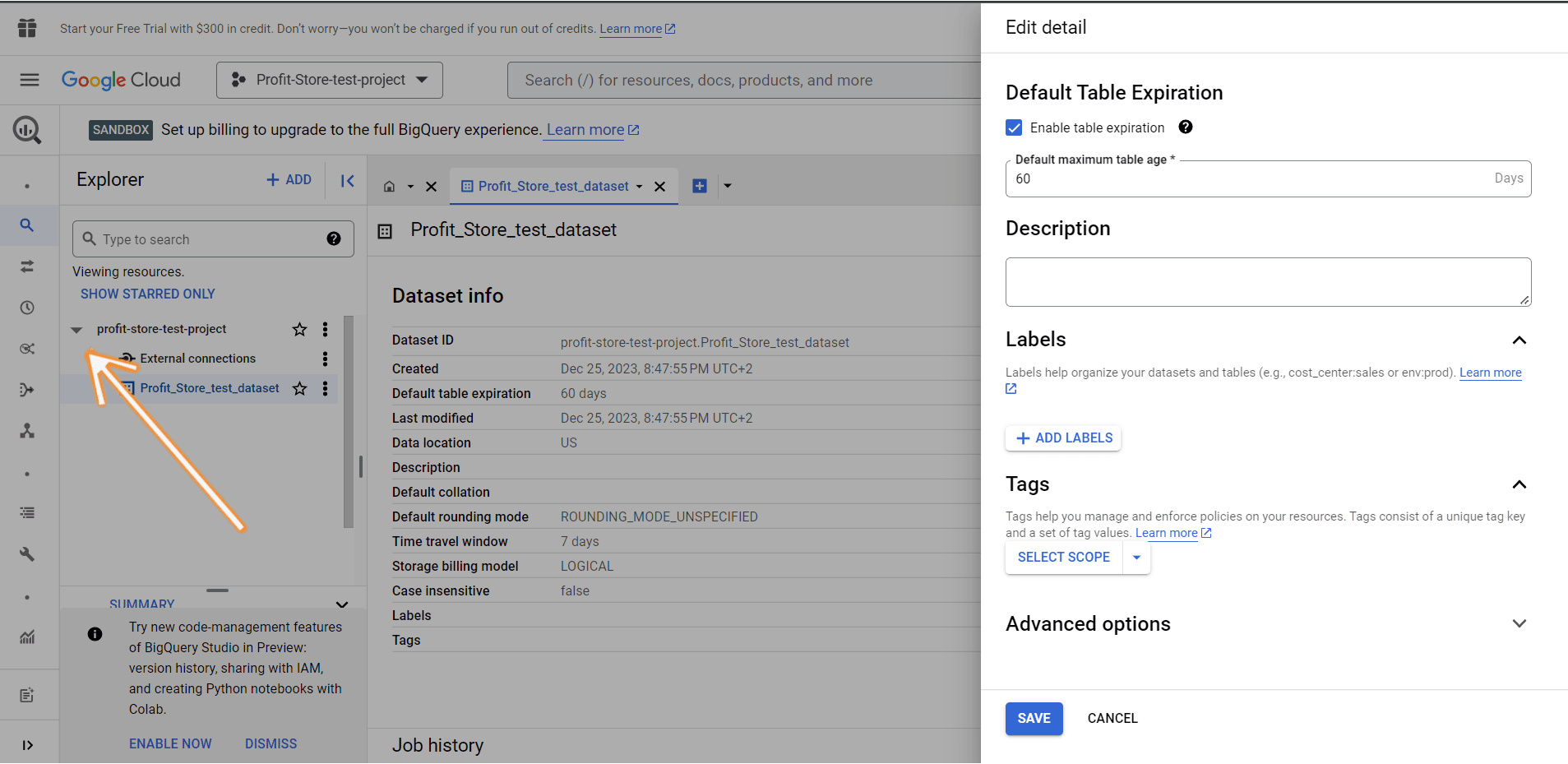Click the Google Cloud logo
1568x764 pixels.
tap(121, 80)
